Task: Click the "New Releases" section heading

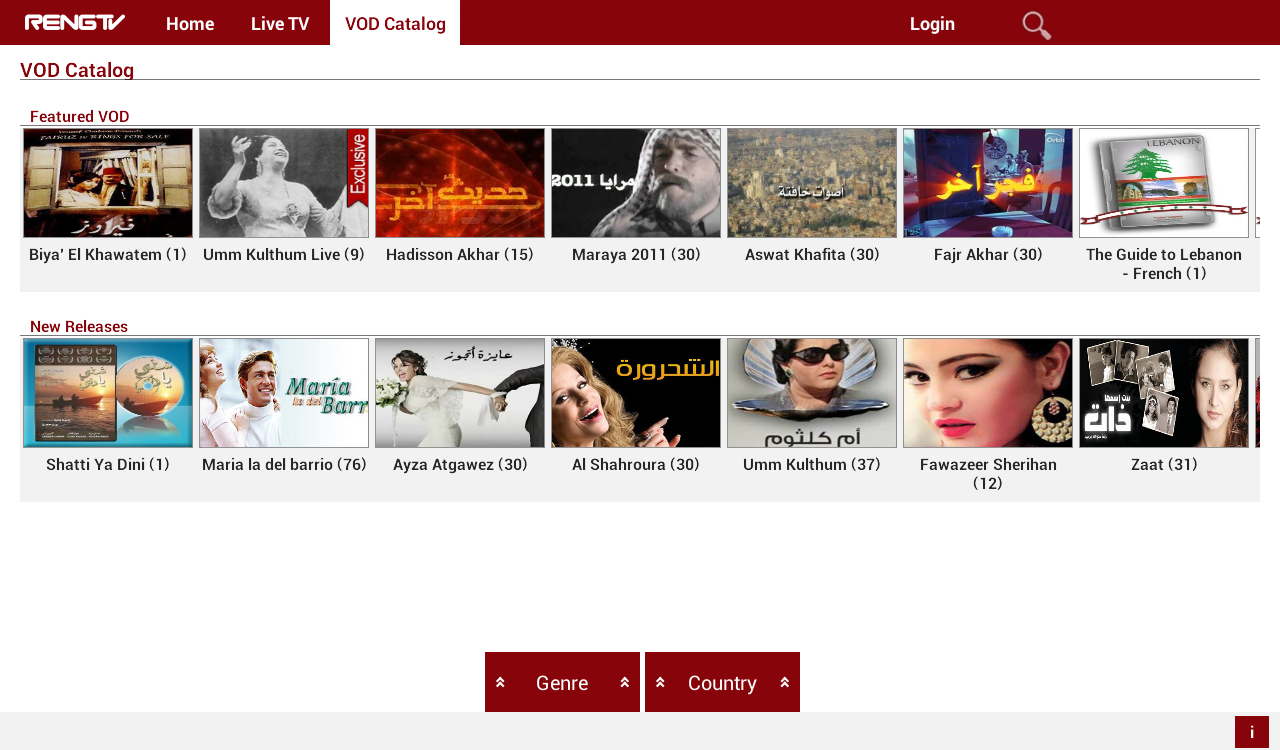Action: [x=79, y=327]
